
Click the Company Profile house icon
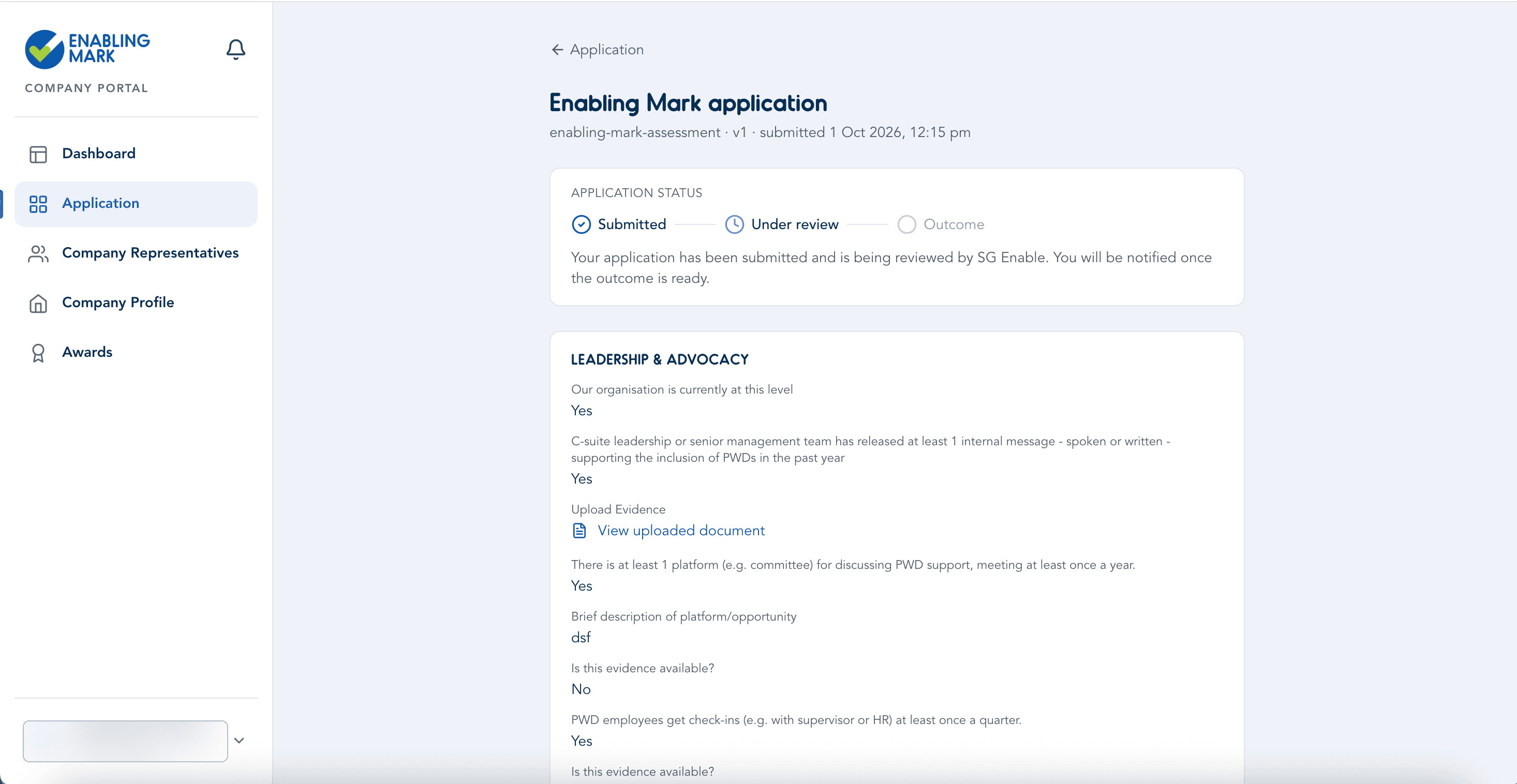(38, 303)
